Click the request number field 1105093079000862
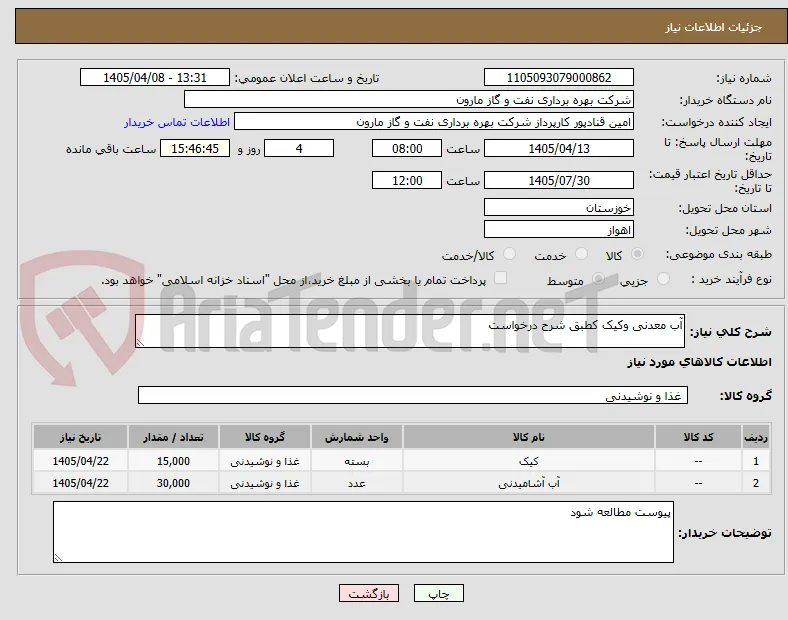This screenshot has height=620, width=788. pyautogui.click(x=558, y=77)
